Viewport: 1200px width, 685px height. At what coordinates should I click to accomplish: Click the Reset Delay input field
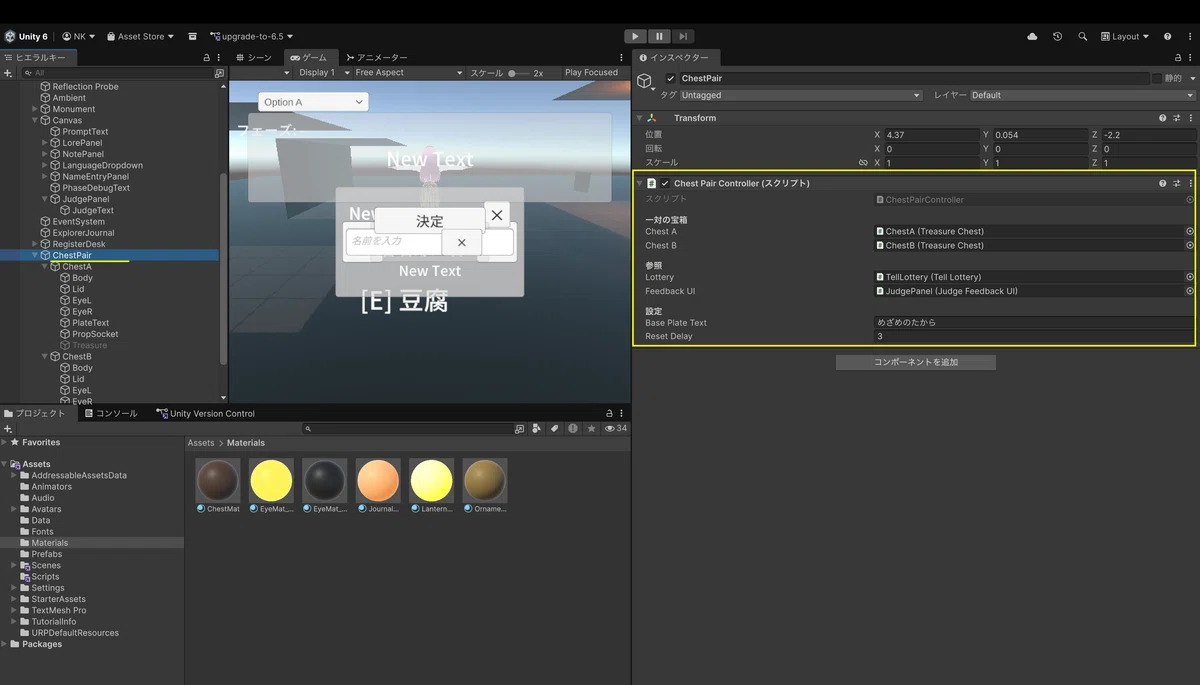(1034, 336)
